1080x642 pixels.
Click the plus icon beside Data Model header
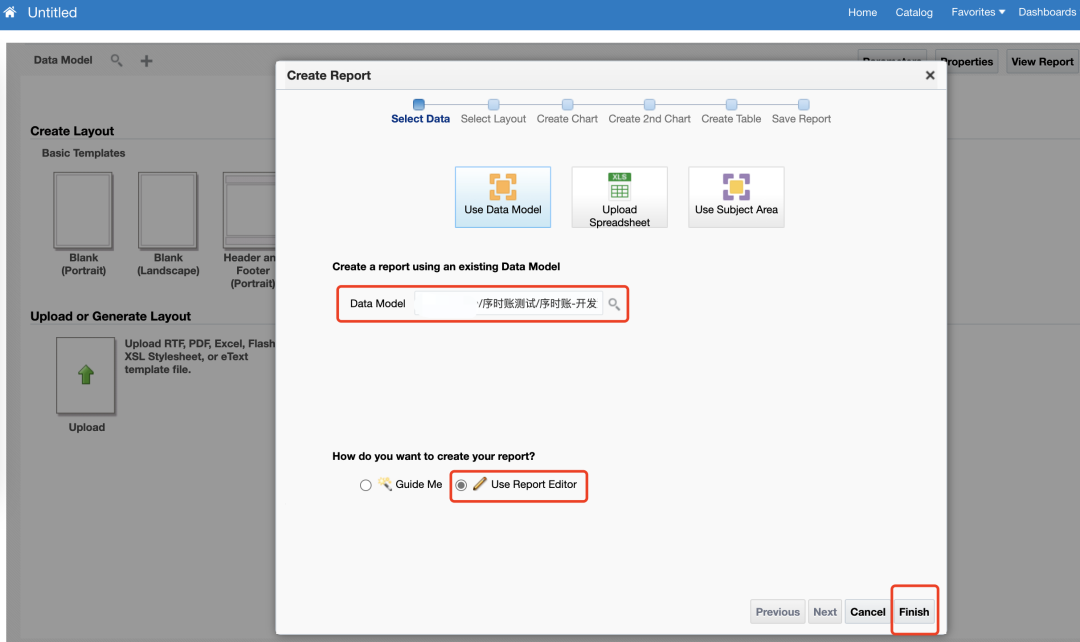(146, 61)
